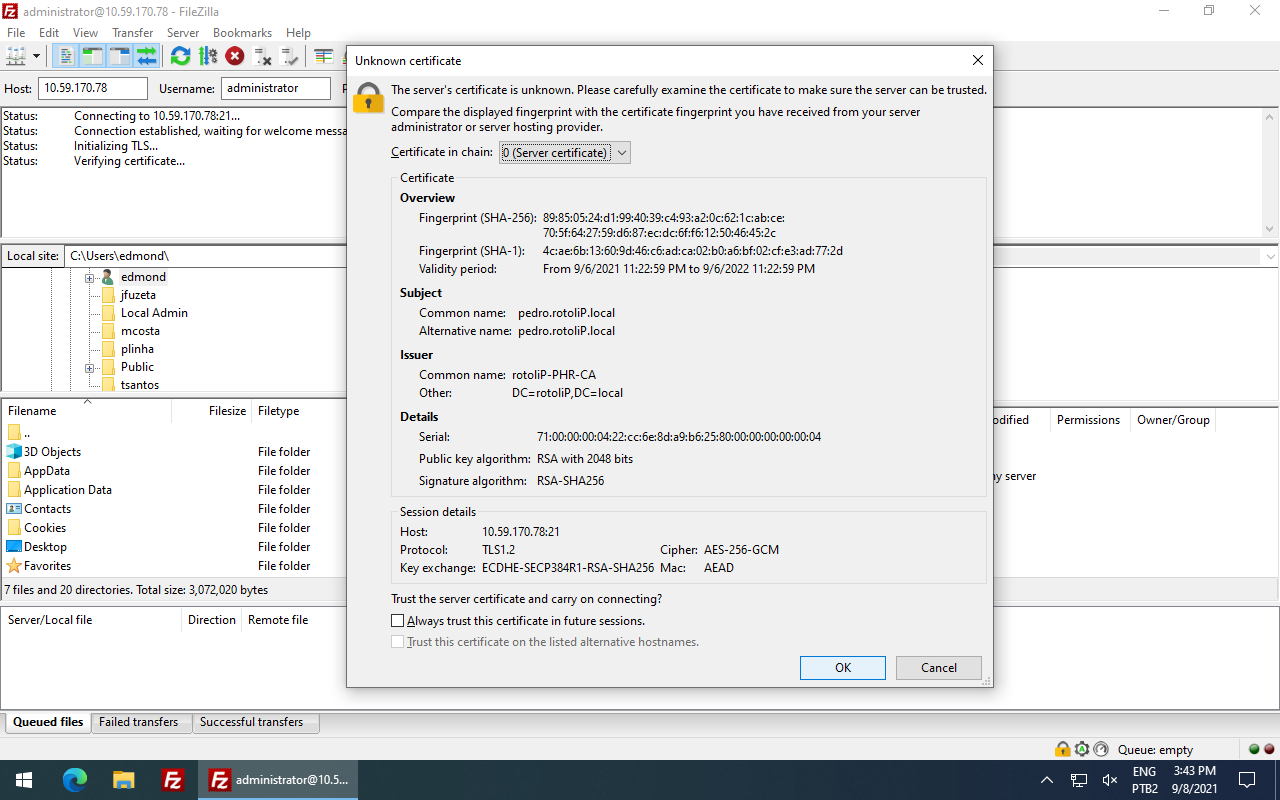Switch to the Failed transfers tab

[x=140, y=721]
